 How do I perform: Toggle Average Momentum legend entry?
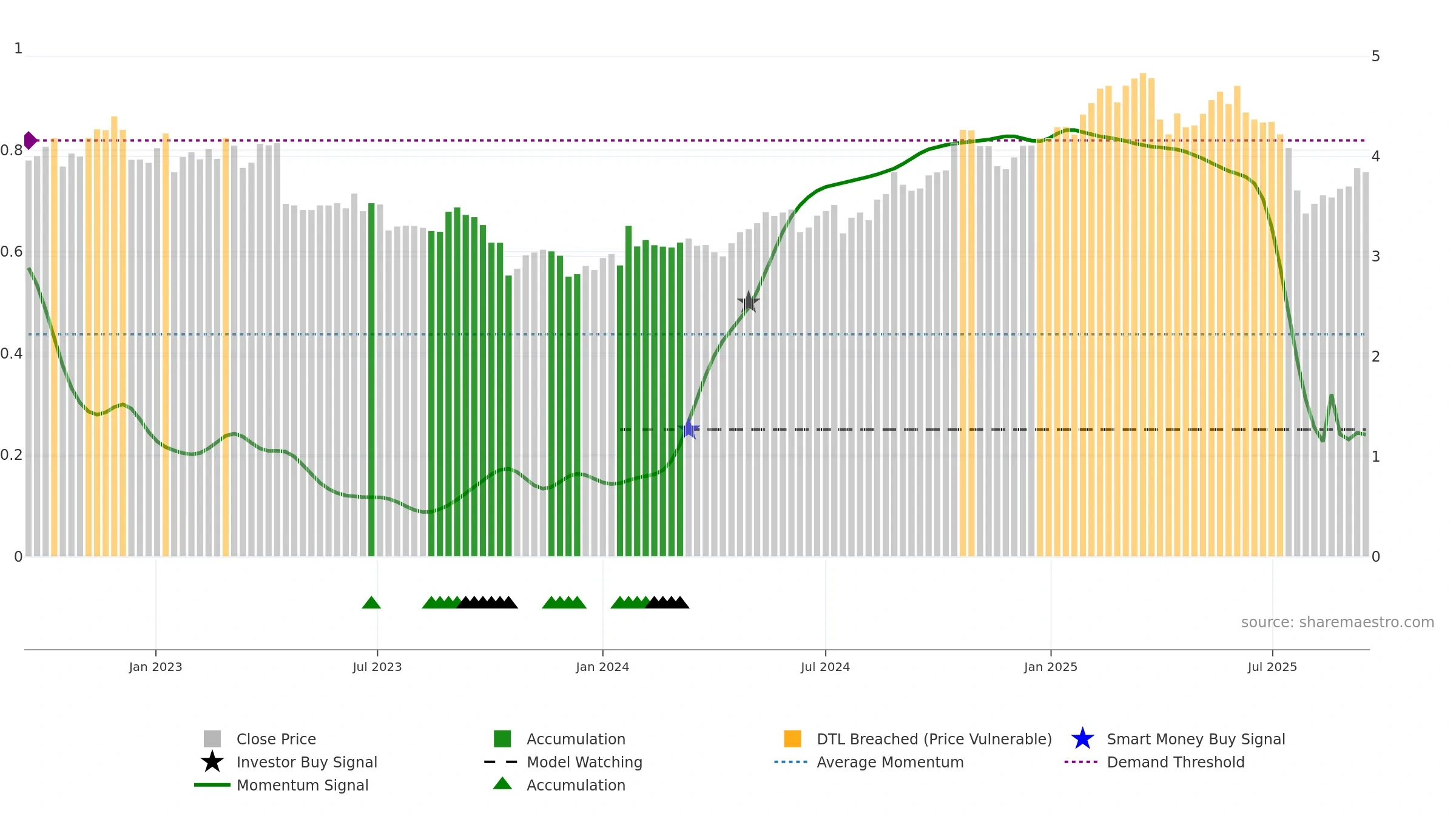(890, 762)
